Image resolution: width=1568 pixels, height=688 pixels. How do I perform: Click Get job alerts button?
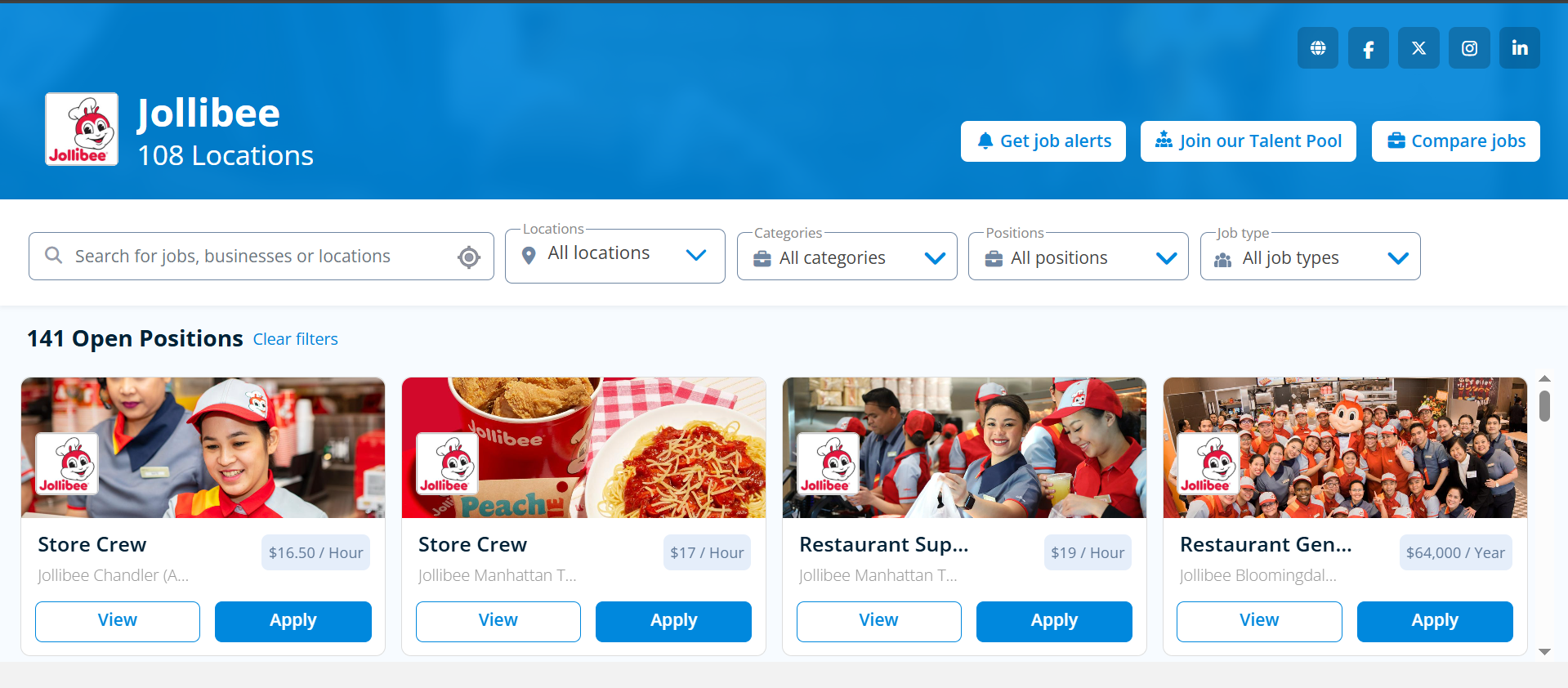pyautogui.click(x=1043, y=141)
